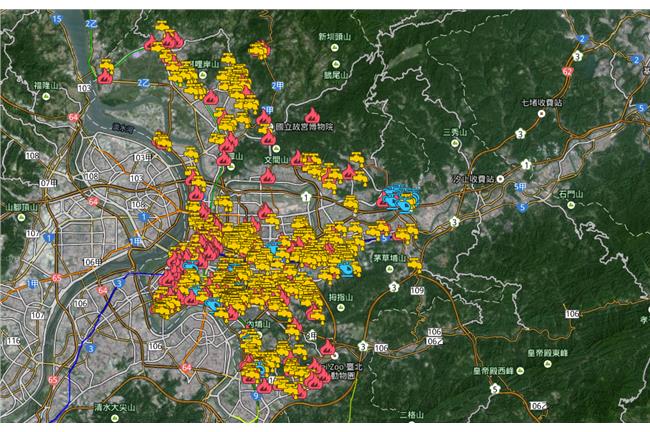
Task: Click the 汐止收費站 toll station marker
Action: click(x=500, y=179)
